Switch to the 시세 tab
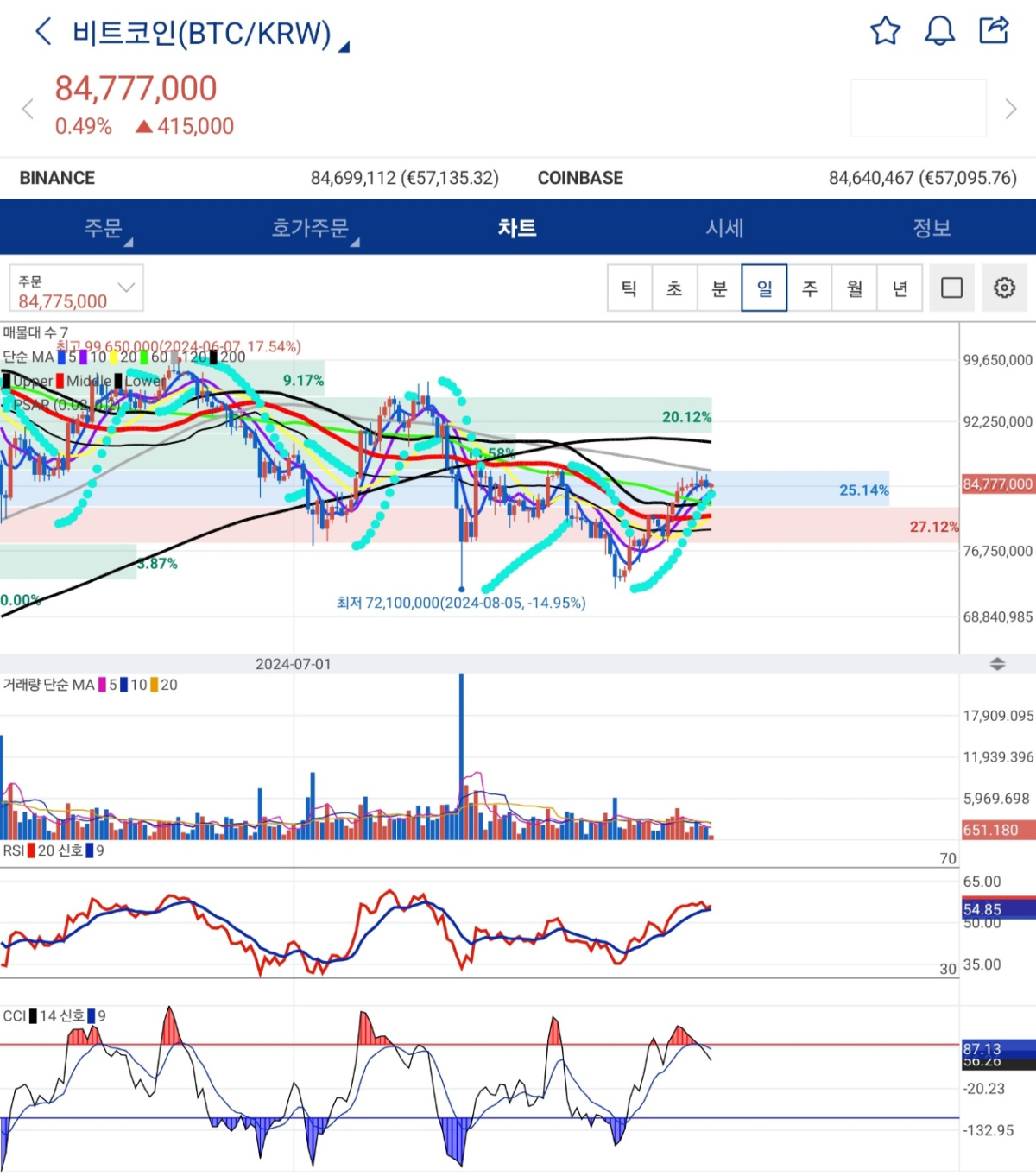 click(724, 228)
